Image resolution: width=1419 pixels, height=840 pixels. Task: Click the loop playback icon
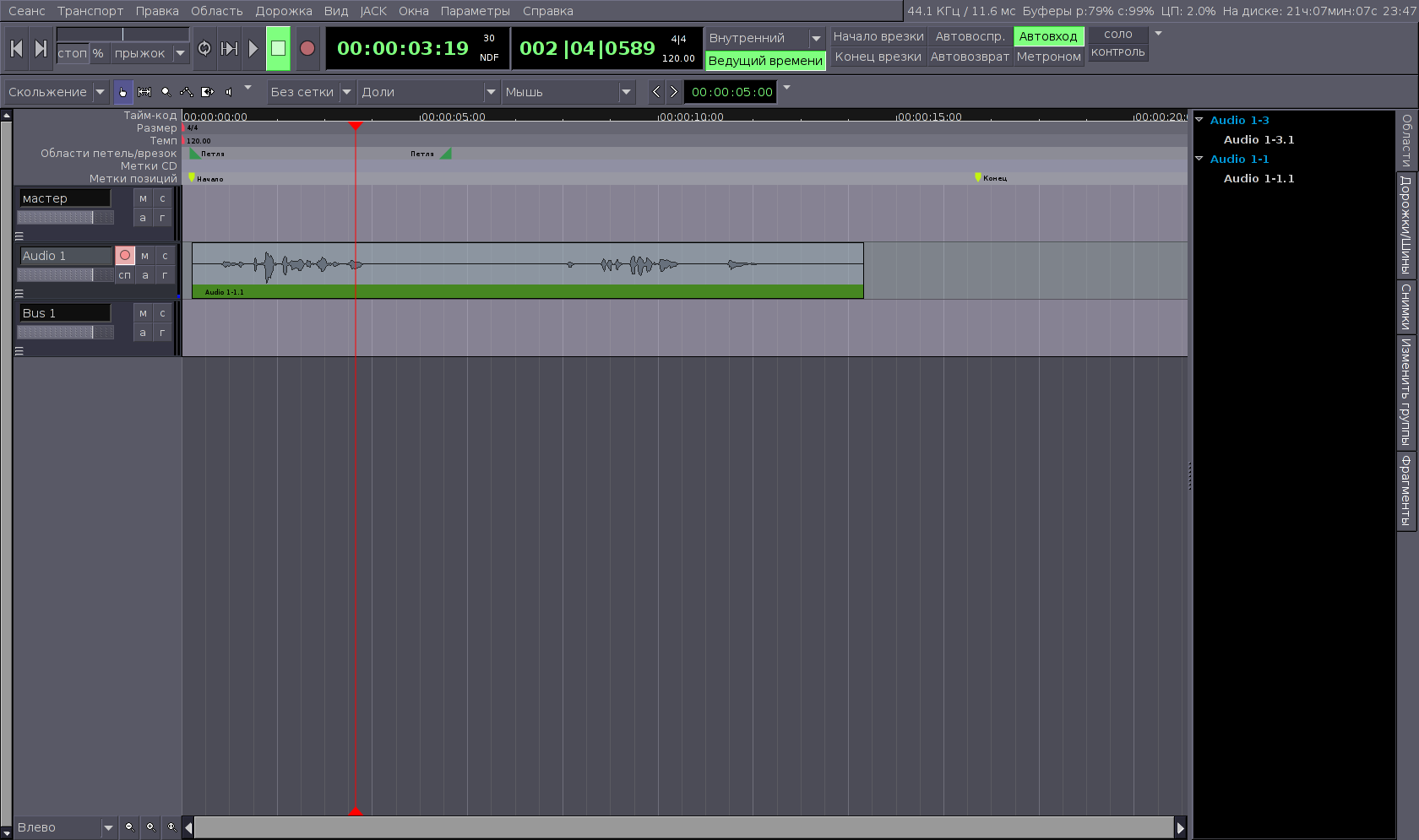tap(204, 49)
